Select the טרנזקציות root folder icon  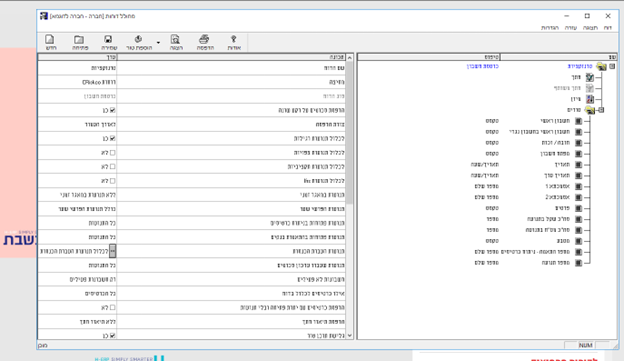click(601, 66)
